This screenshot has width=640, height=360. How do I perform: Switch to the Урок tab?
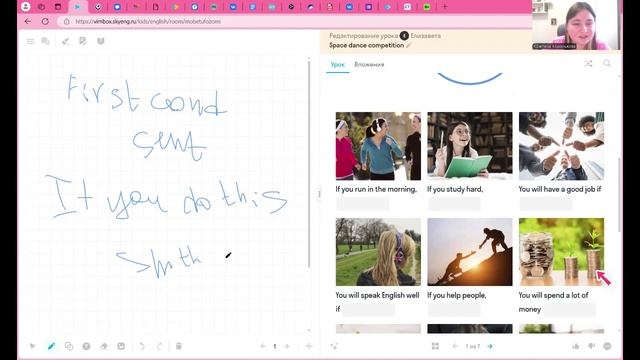click(338, 64)
